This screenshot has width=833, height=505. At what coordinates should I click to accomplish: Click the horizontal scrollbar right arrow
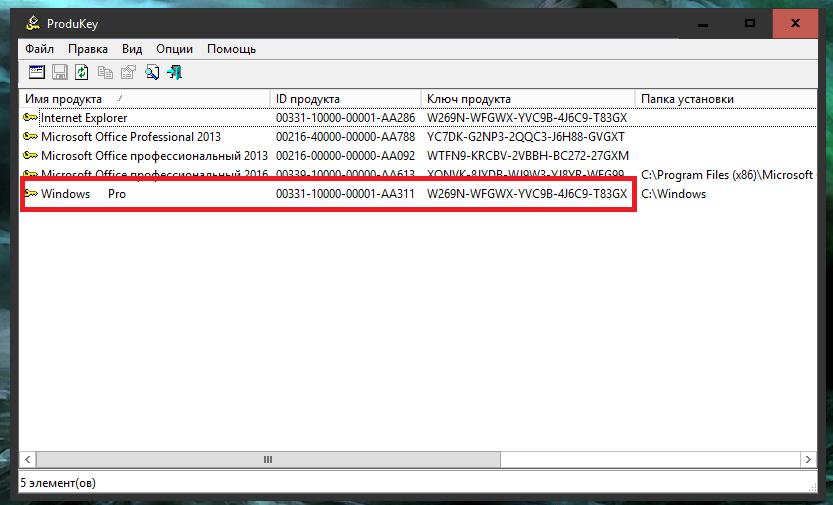click(x=808, y=460)
